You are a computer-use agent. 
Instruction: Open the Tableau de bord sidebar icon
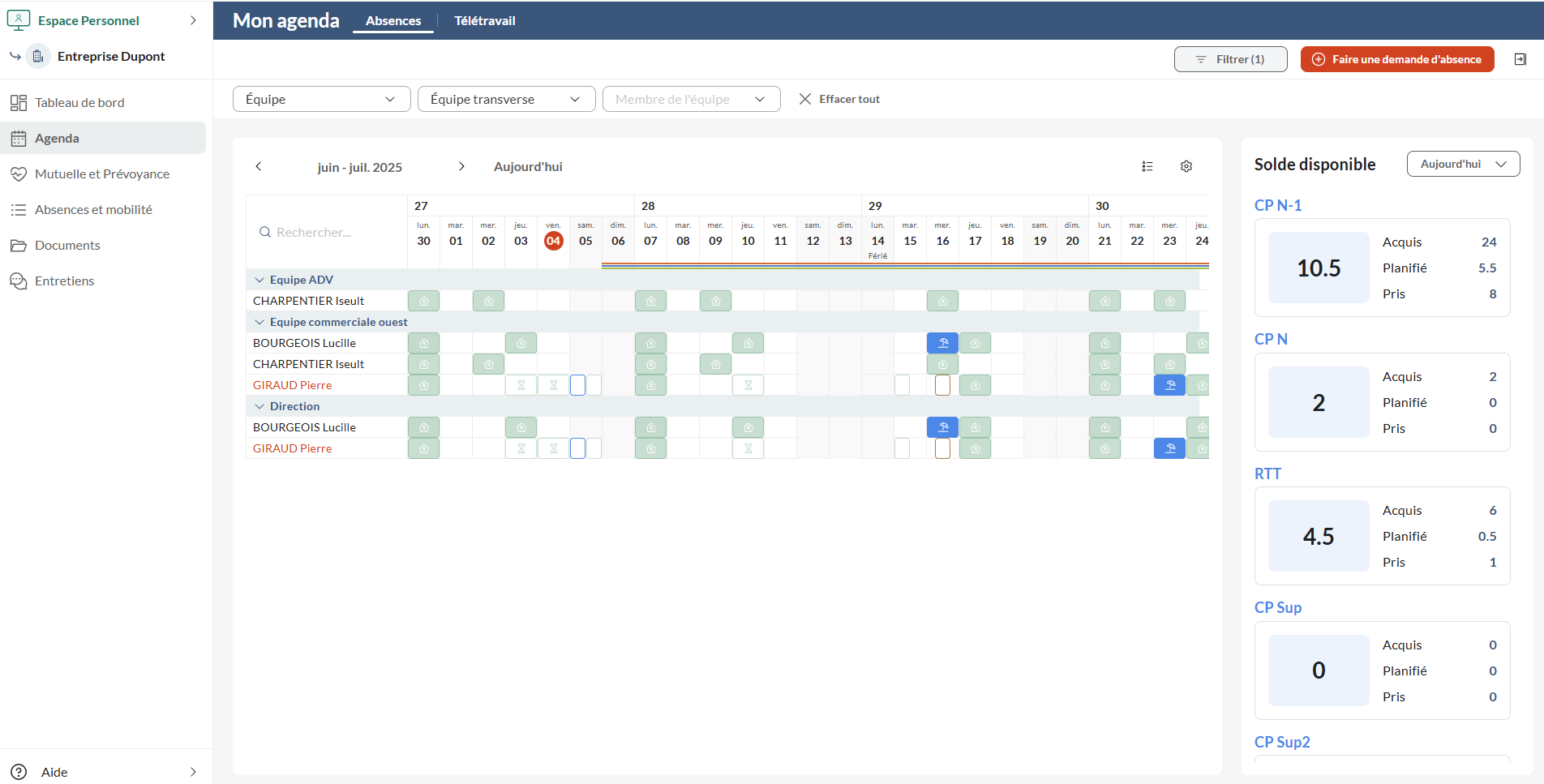(x=19, y=103)
